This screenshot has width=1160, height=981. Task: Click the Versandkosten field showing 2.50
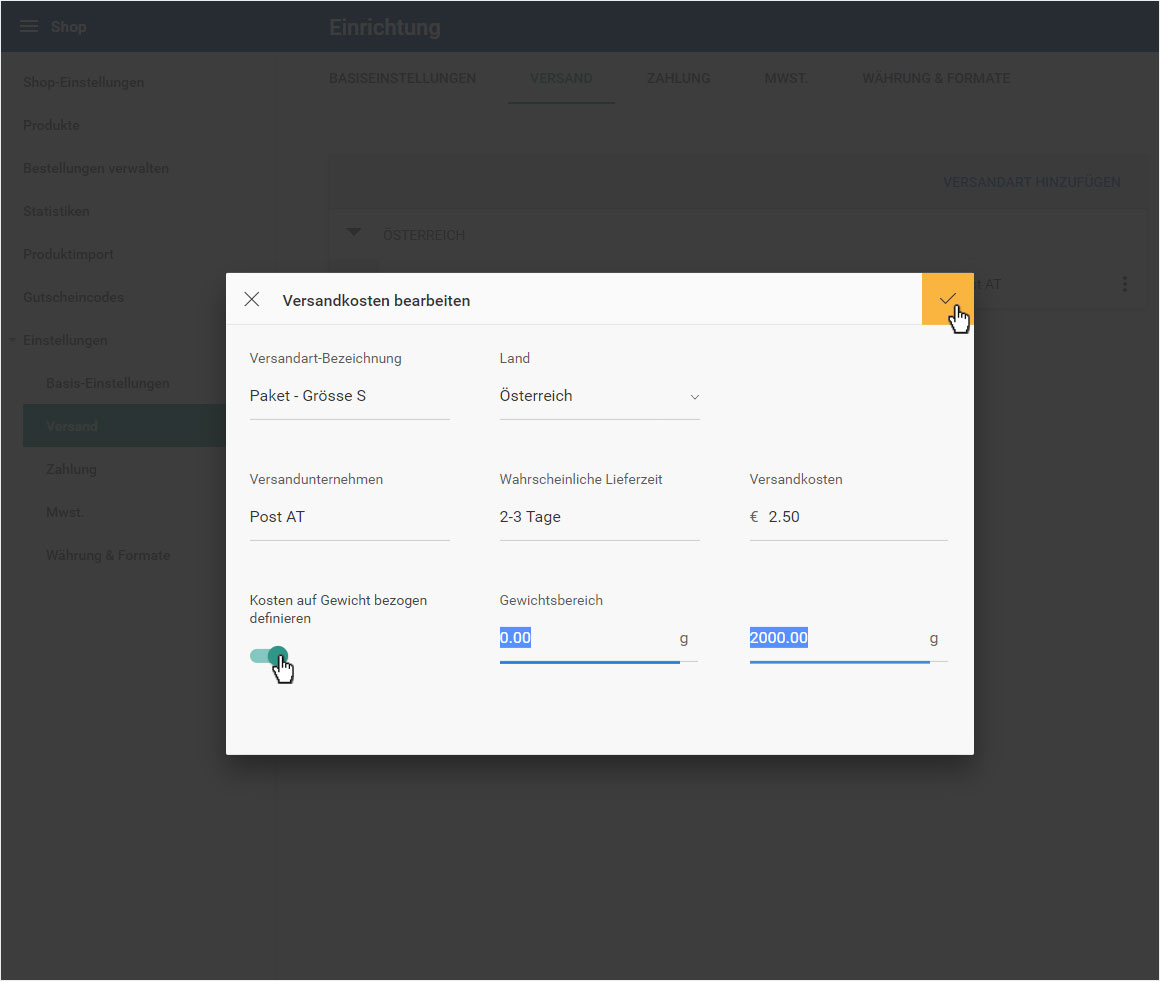(848, 516)
